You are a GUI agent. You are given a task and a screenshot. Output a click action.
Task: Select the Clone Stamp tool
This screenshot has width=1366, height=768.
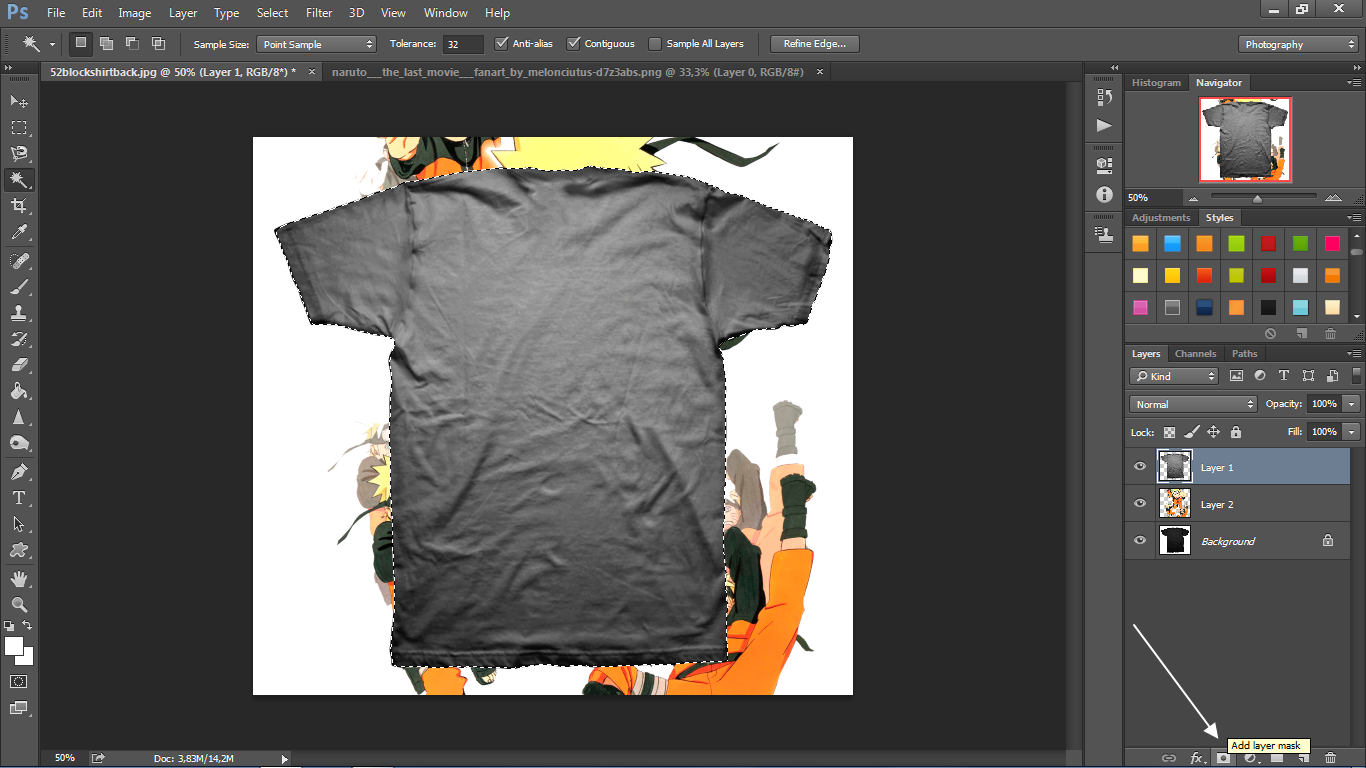coord(19,312)
